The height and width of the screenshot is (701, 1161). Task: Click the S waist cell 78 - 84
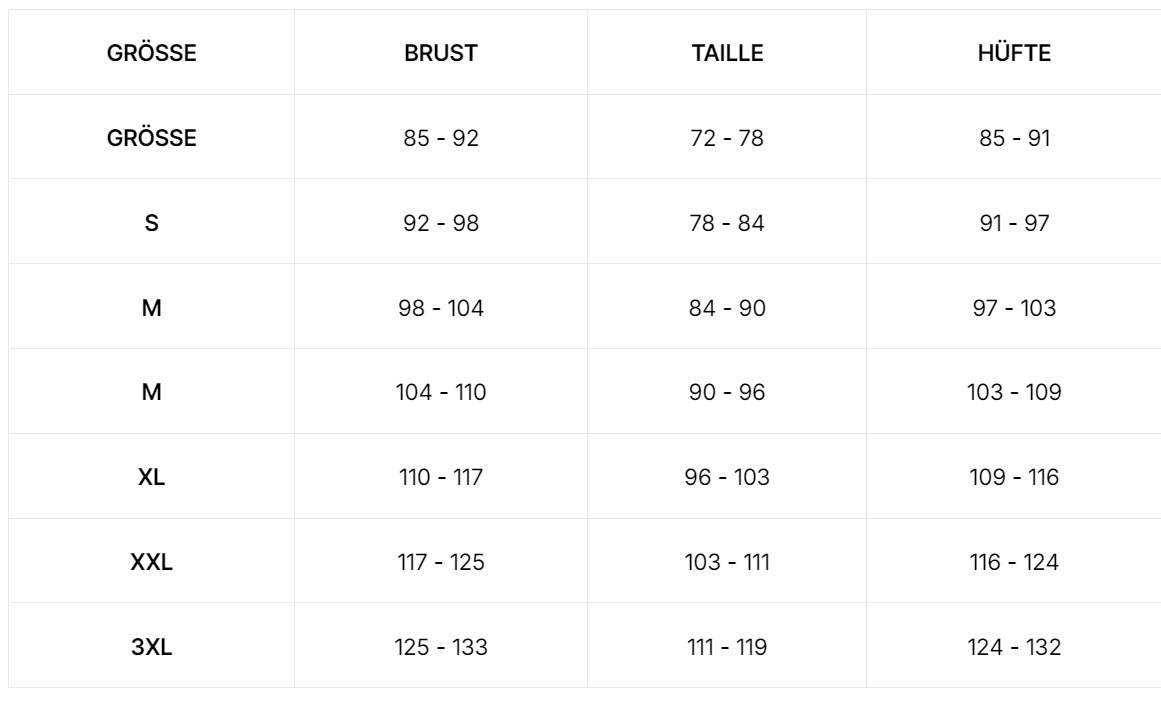pos(727,224)
